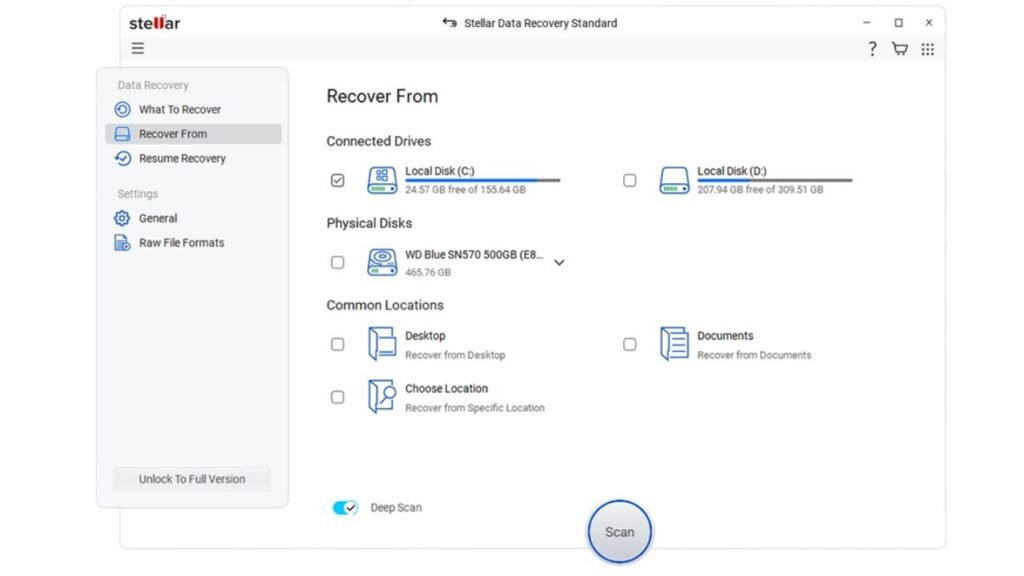This screenshot has width=1024, height=576.
Task: Expand the WD Blue SN570 disk chevron
Action: (559, 263)
